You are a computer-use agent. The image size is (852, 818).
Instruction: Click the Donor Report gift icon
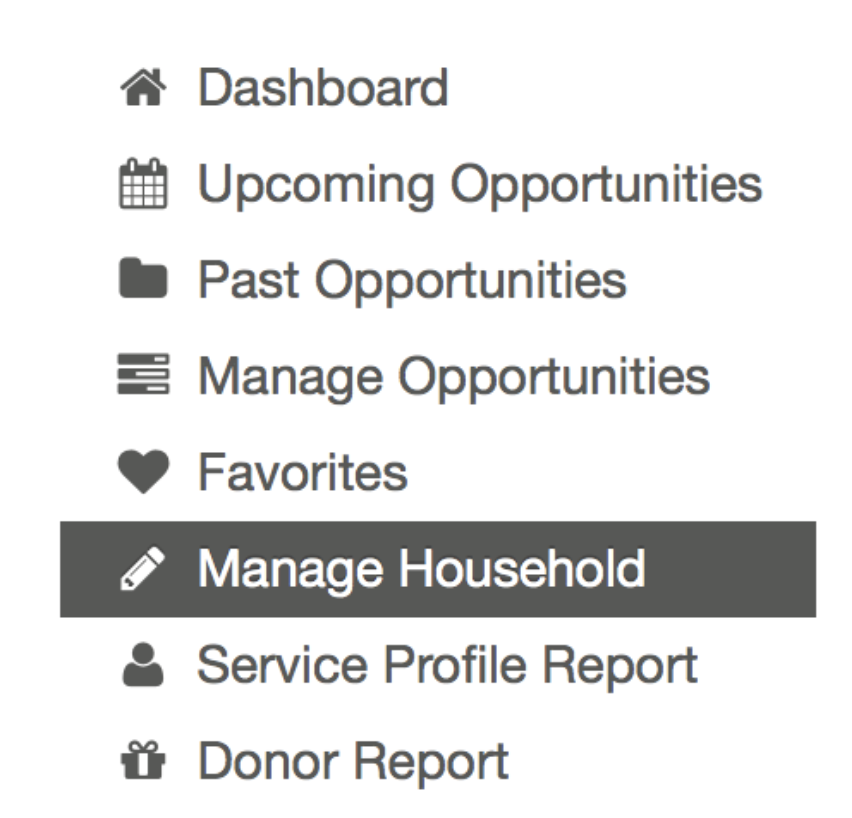(143, 762)
